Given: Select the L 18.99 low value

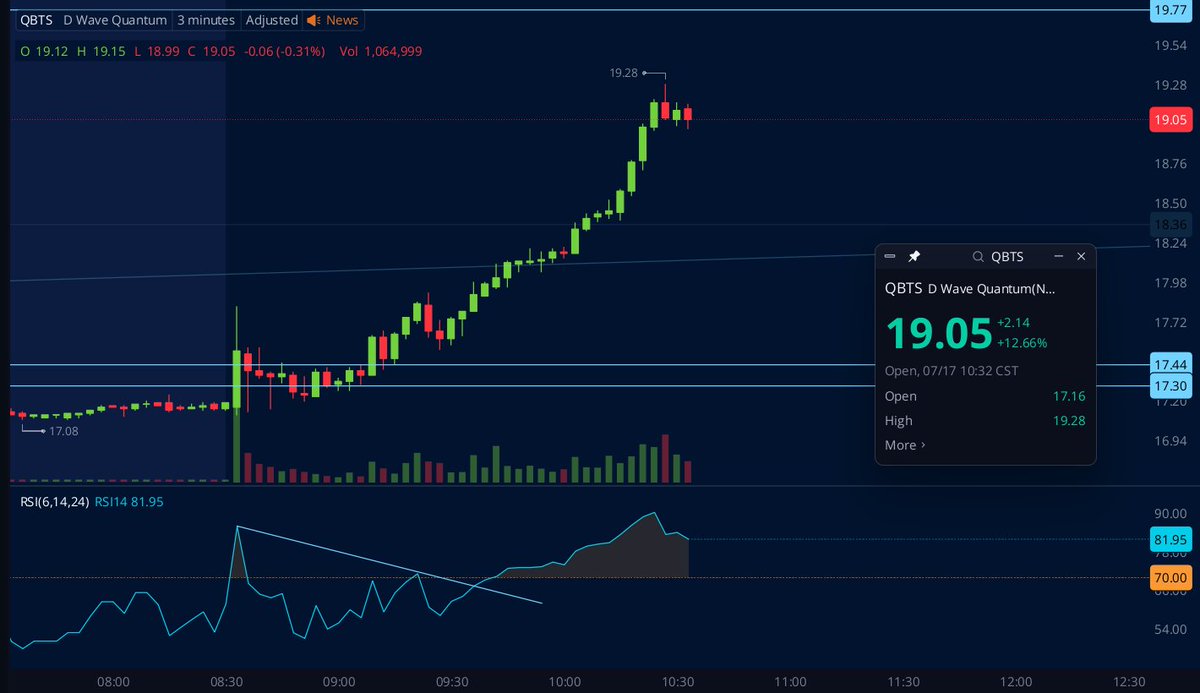Looking at the screenshot, I should 156,51.
